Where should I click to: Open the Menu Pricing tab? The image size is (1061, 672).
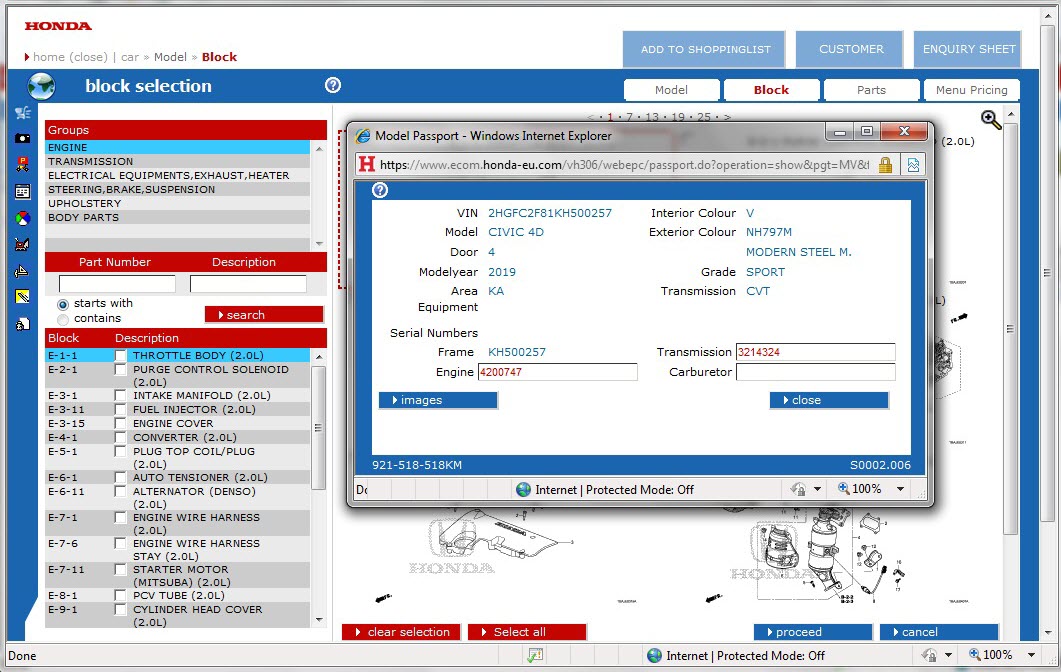971,90
